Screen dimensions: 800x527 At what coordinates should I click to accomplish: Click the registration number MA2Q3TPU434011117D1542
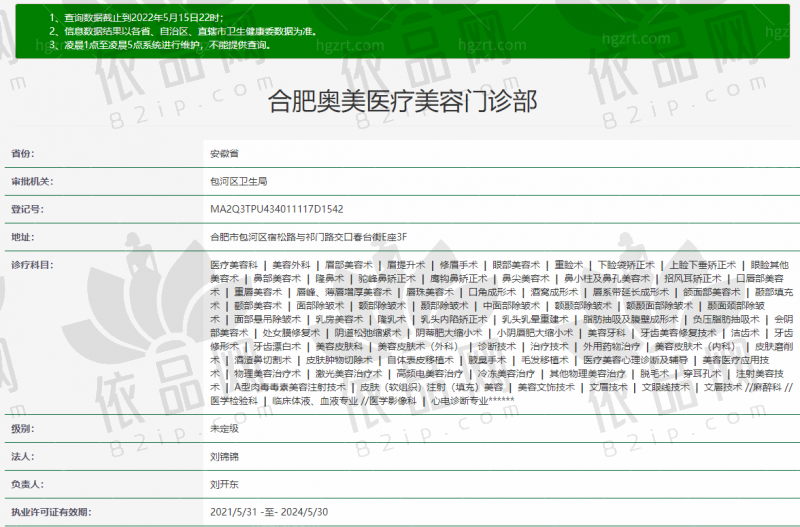coord(276,210)
